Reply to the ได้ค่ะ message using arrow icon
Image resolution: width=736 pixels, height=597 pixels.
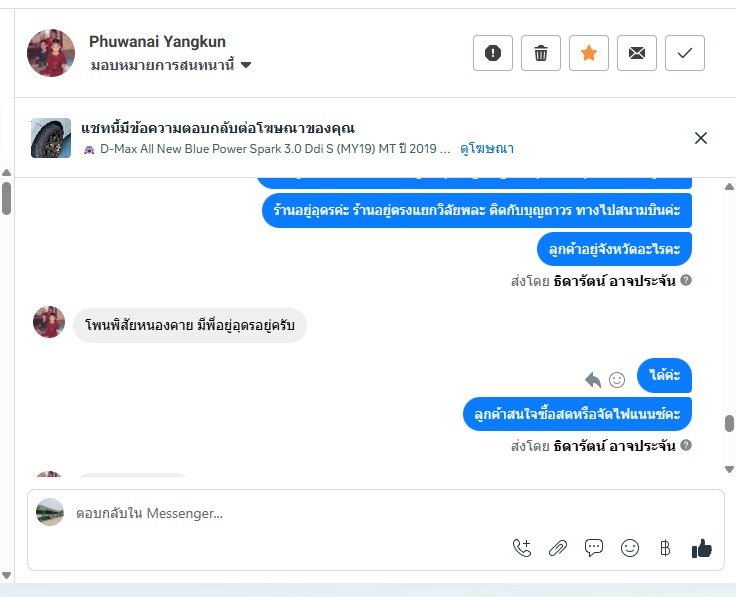click(x=593, y=379)
